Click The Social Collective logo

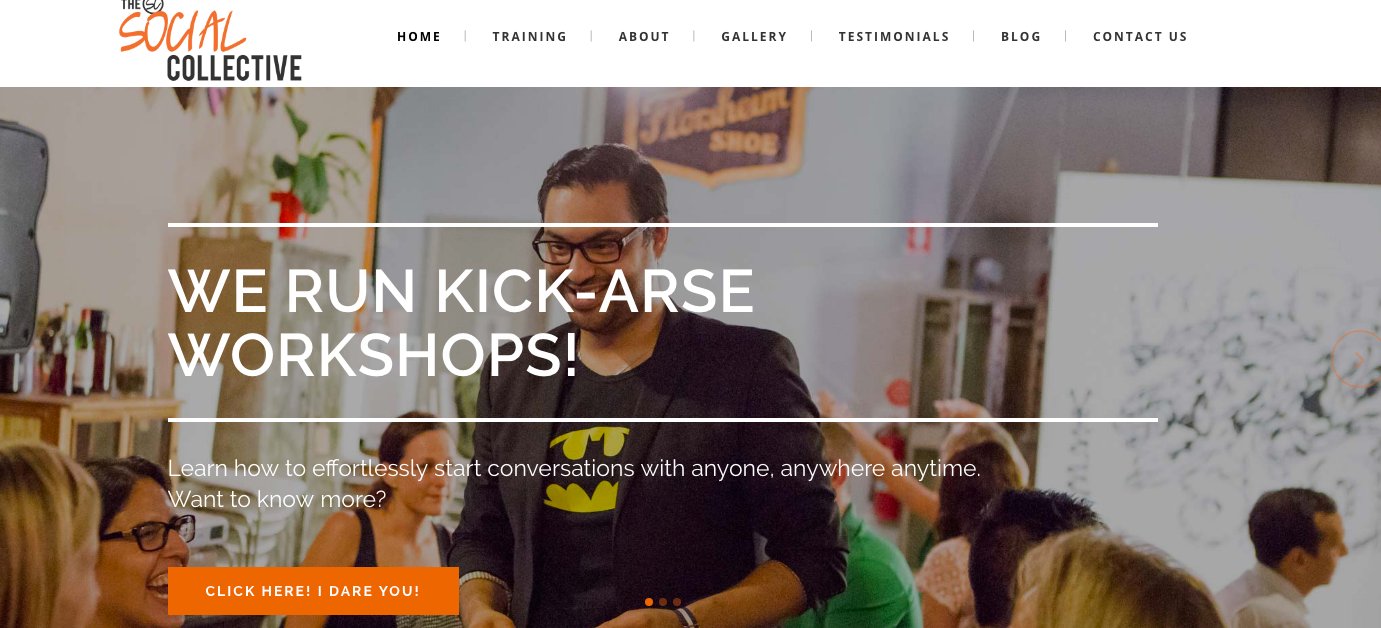(x=210, y=40)
